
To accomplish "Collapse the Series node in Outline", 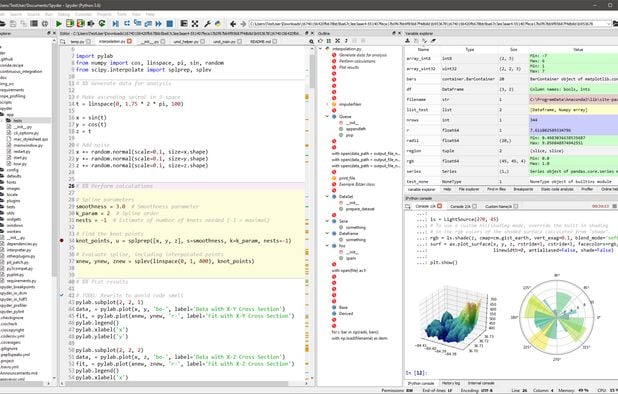I will [327, 221].
